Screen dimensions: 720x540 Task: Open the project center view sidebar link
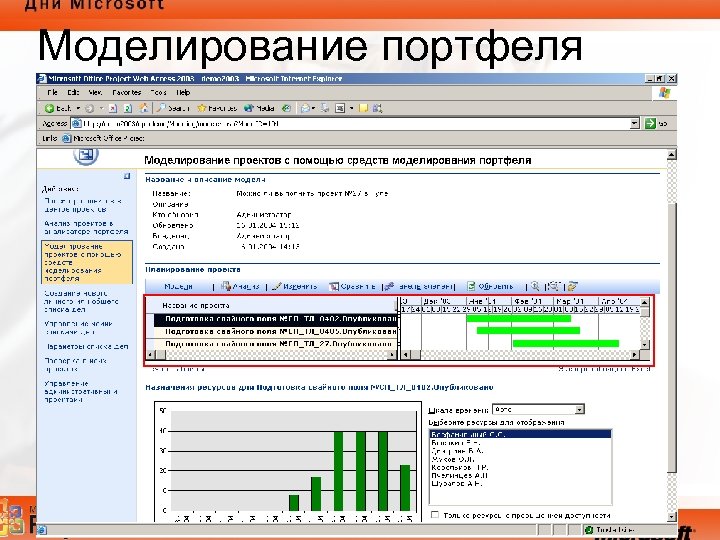point(83,205)
